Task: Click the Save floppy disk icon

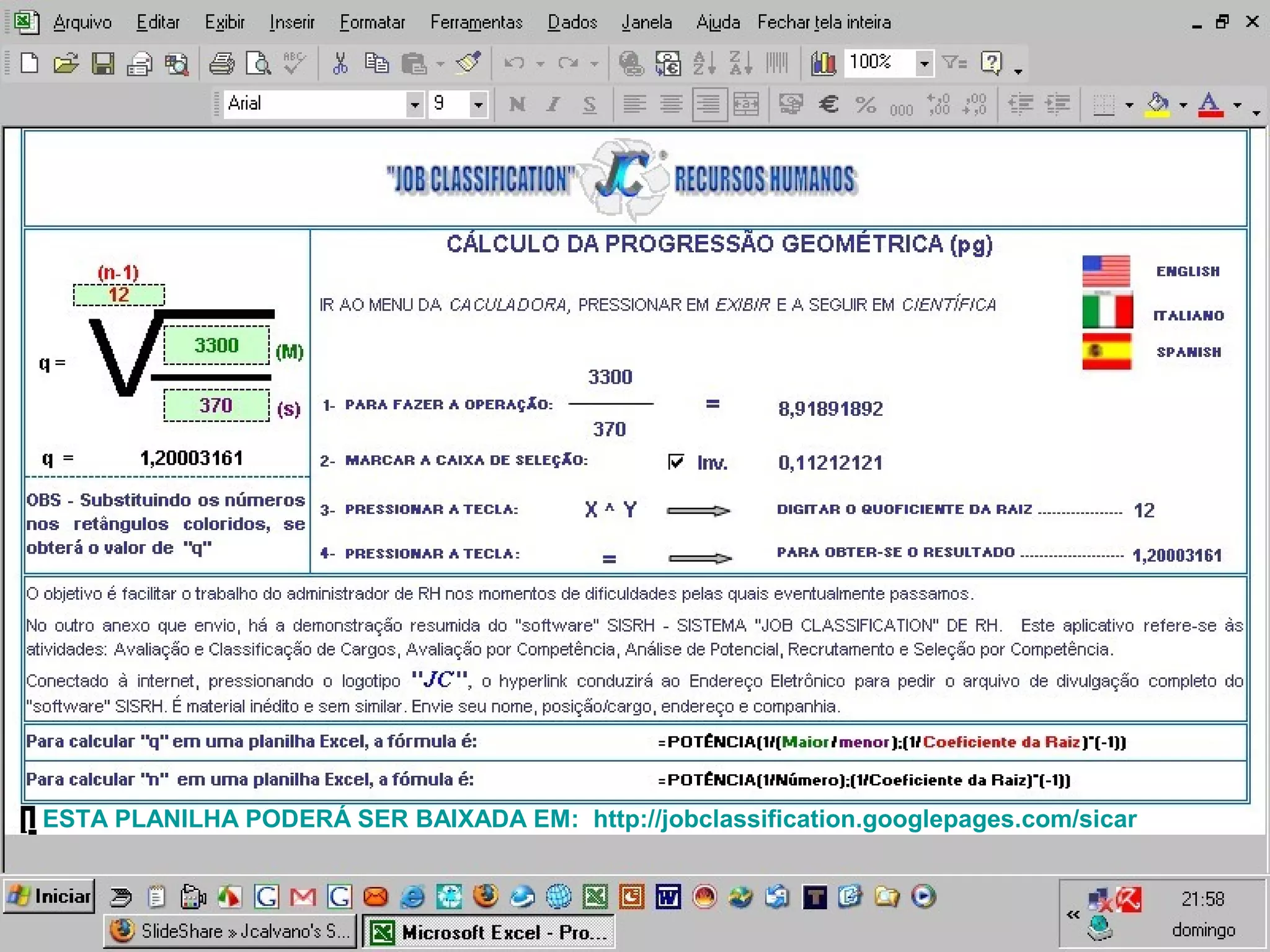Action: (x=103, y=64)
